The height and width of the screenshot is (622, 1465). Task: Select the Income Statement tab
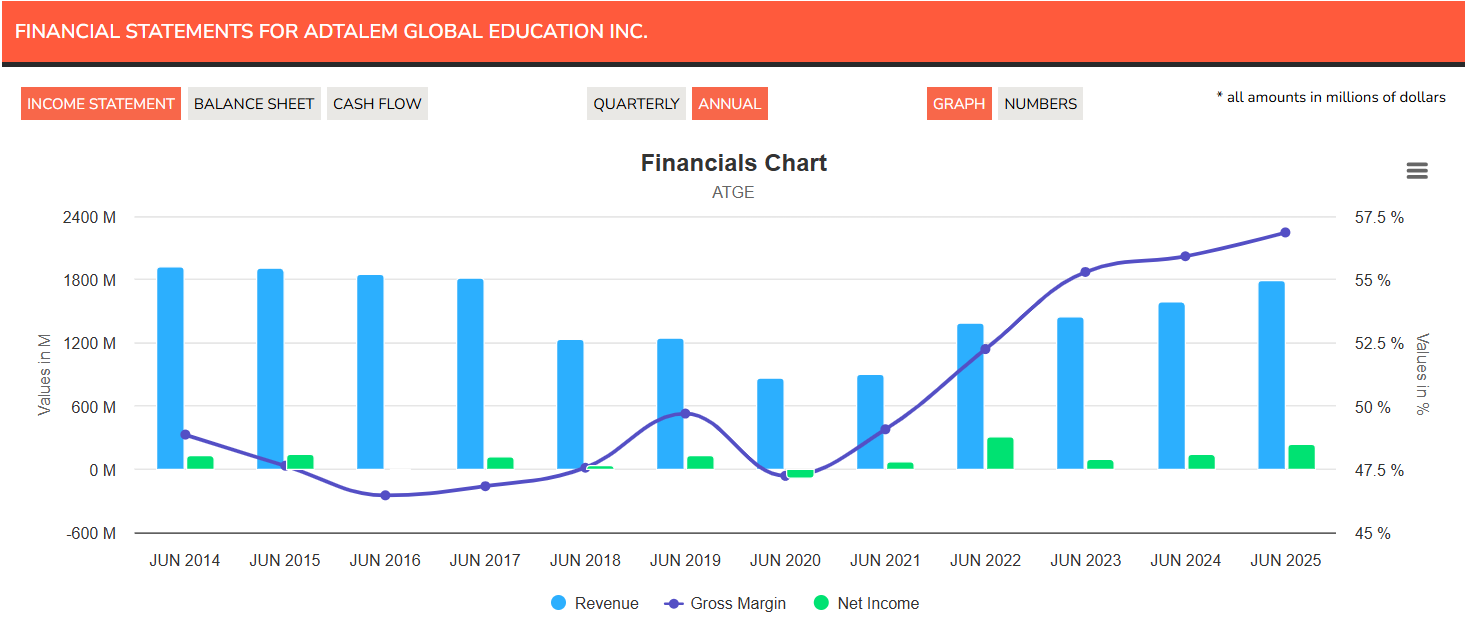point(101,104)
